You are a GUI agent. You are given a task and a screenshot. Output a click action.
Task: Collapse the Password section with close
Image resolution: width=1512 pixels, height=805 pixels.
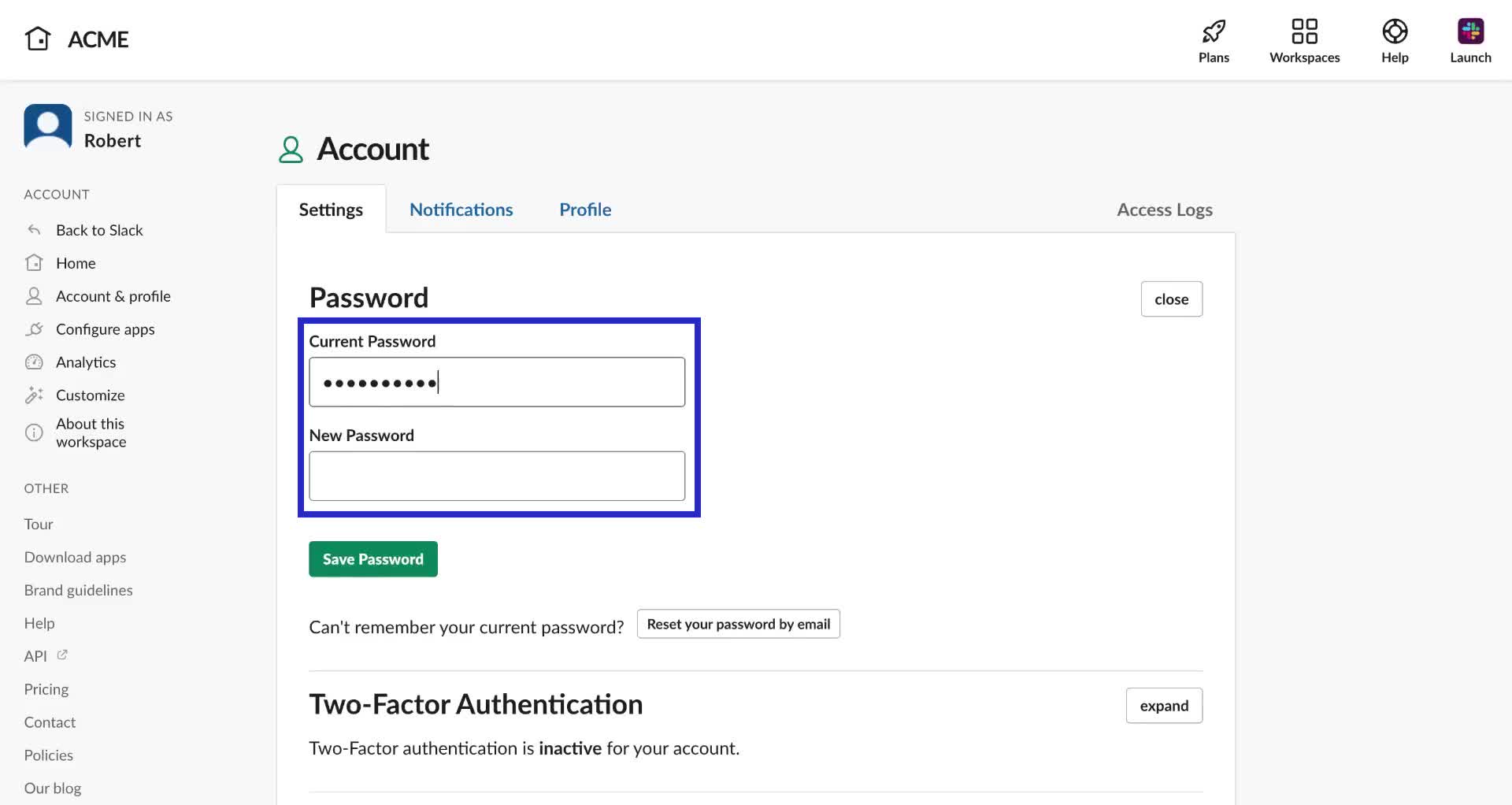pyautogui.click(x=1171, y=299)
